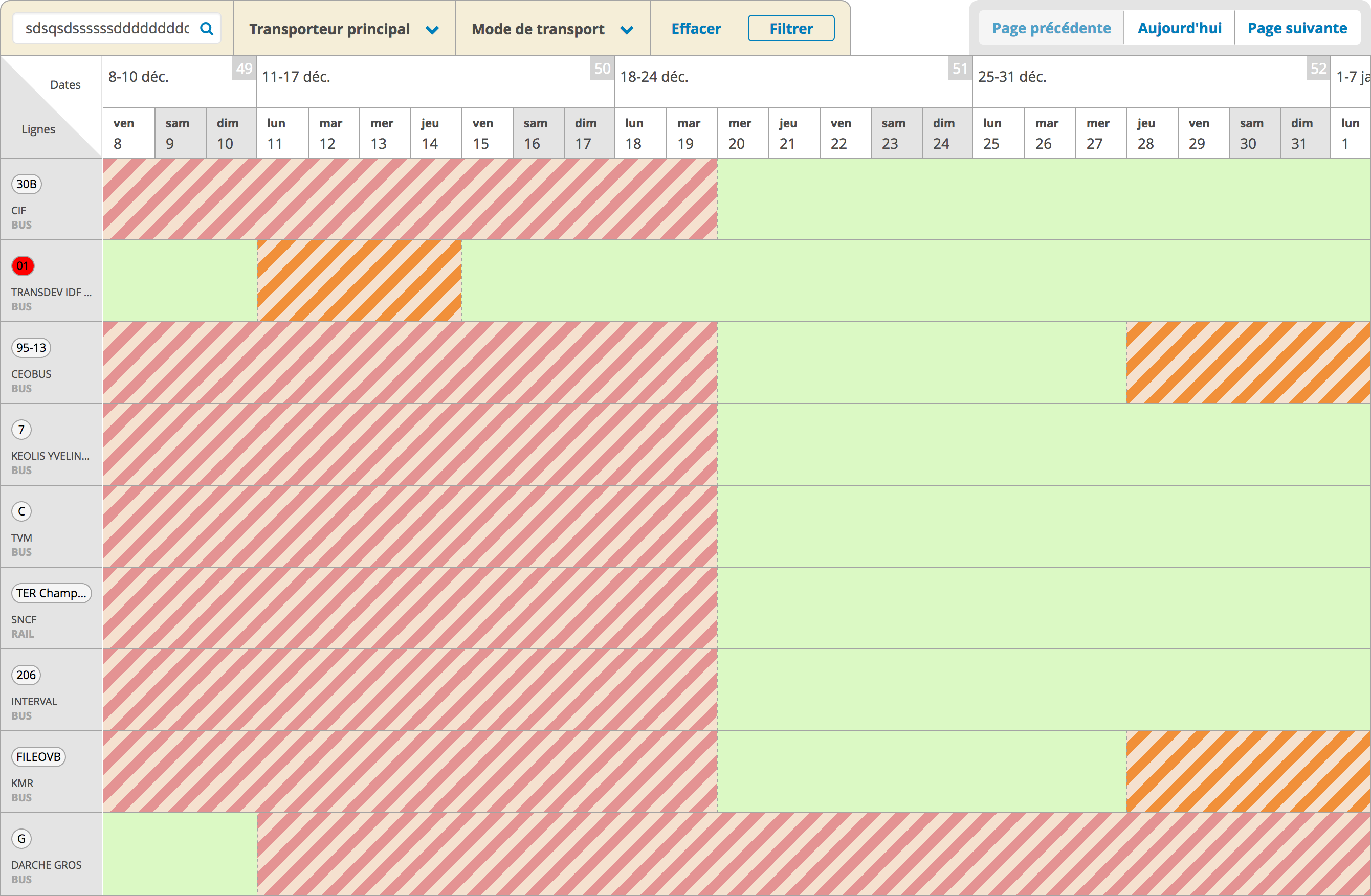Click week 50 number marker
Viewport: 1371px width, 896px height.
pyautogui.click(x=602, y=69)
